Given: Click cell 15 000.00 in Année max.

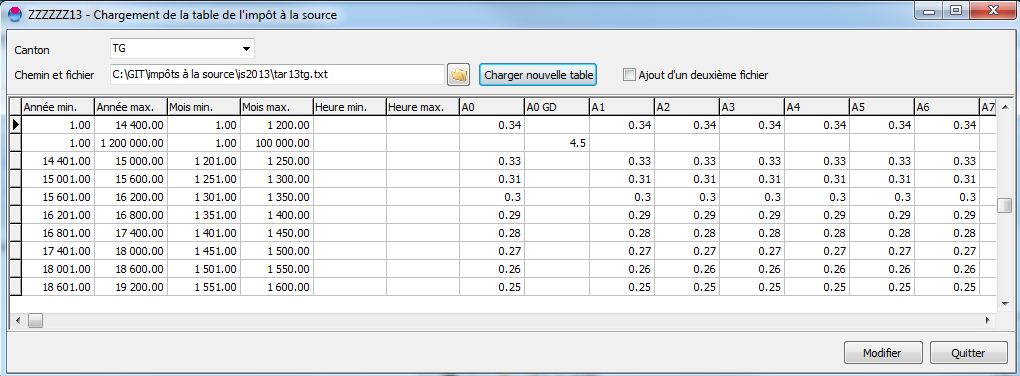Looking at the screenshot, I should click(x=131, y=161).
